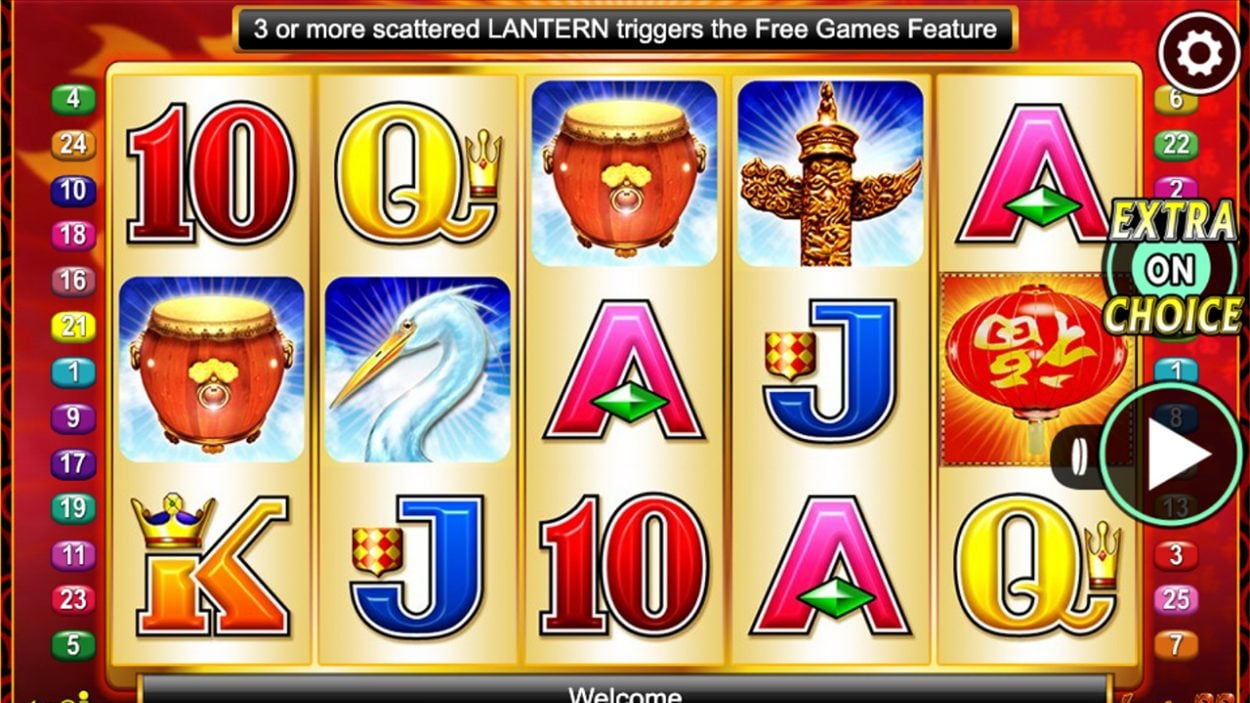The width and height of the screenshot is (1250, 703).
Task: Open the settings gear menu
Action: [x=1199, y=53]
